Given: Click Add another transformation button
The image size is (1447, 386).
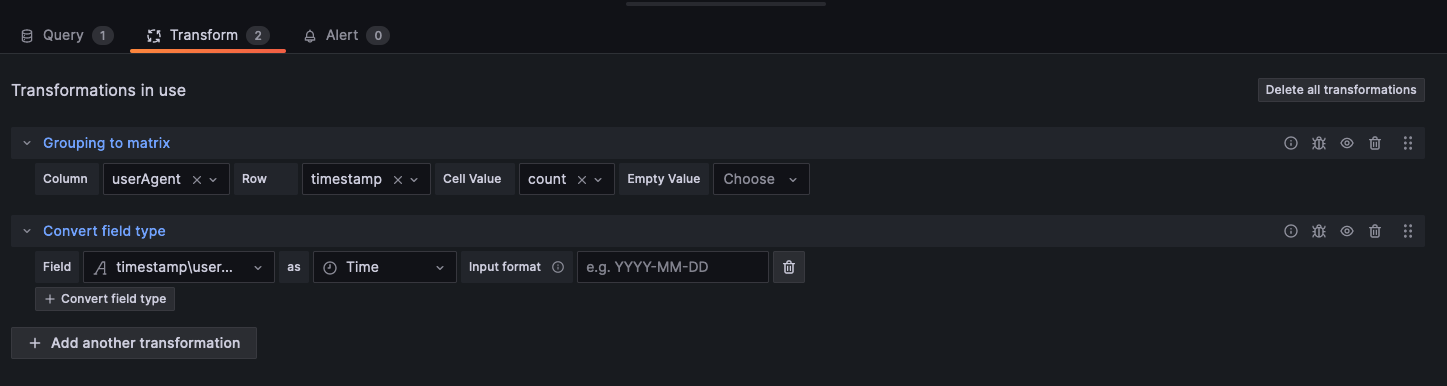Looking at the screenshot, I should coord(134,343).
